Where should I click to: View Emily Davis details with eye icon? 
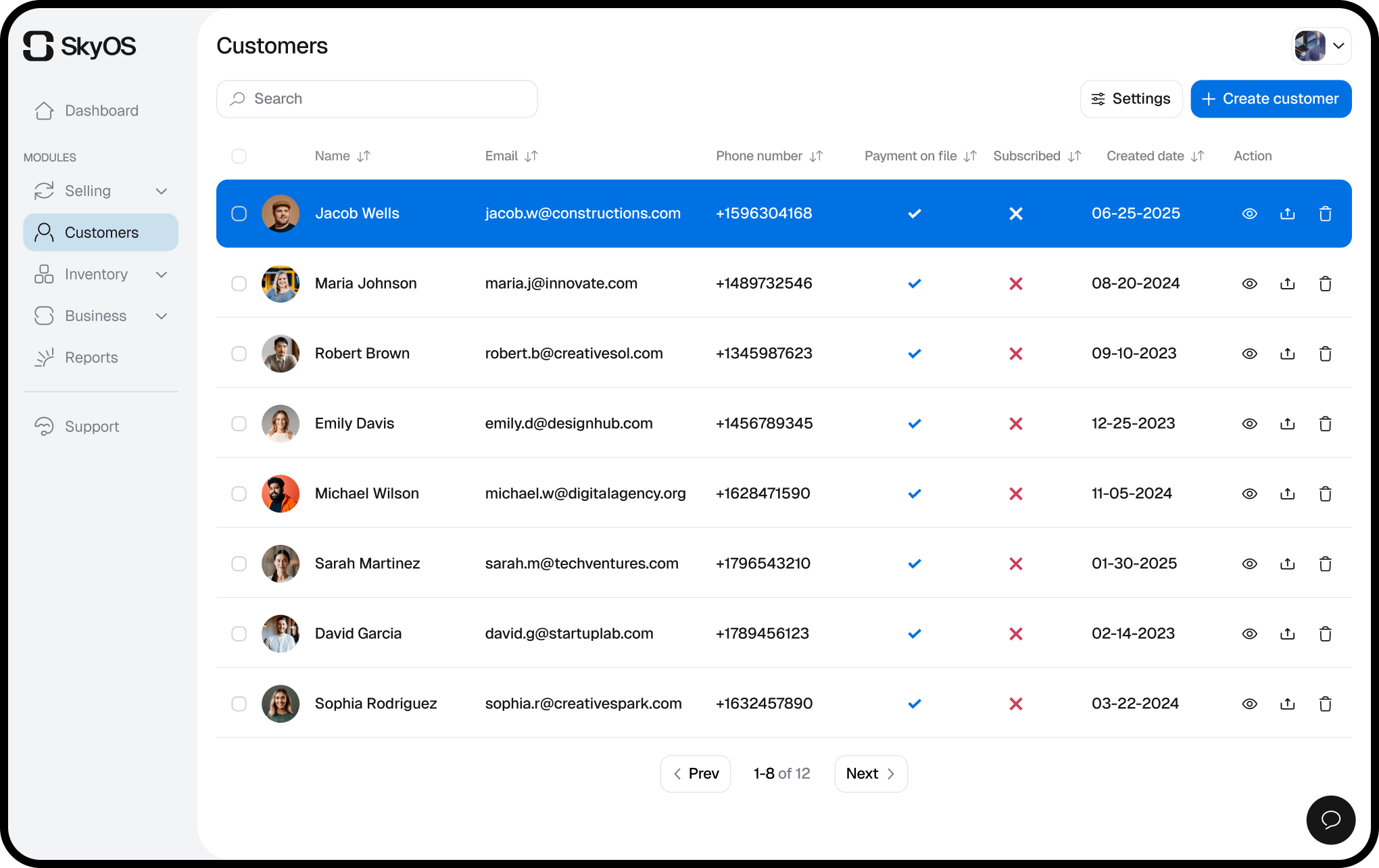1249,424
